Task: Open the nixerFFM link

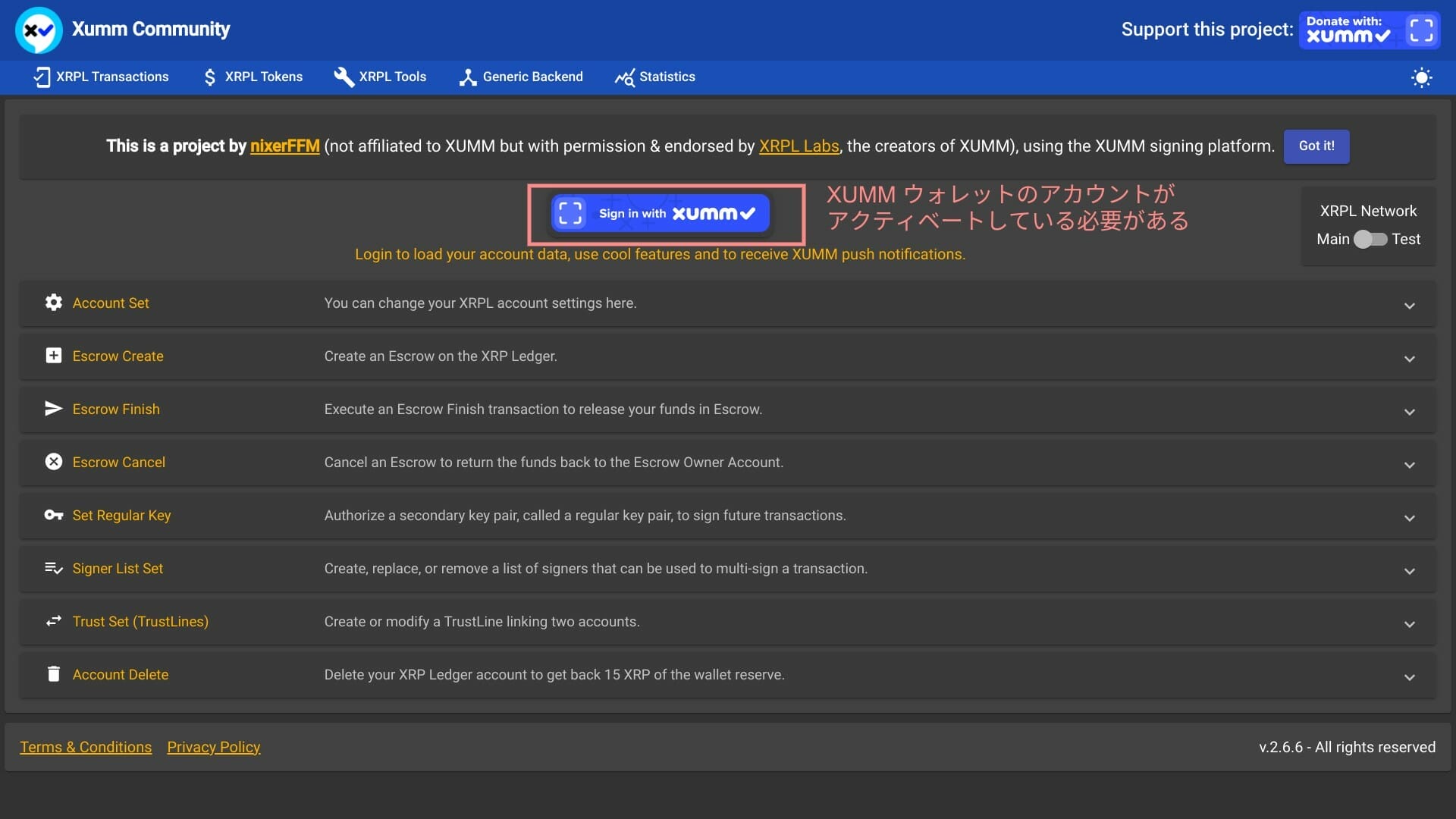Action: pos(285,146)
